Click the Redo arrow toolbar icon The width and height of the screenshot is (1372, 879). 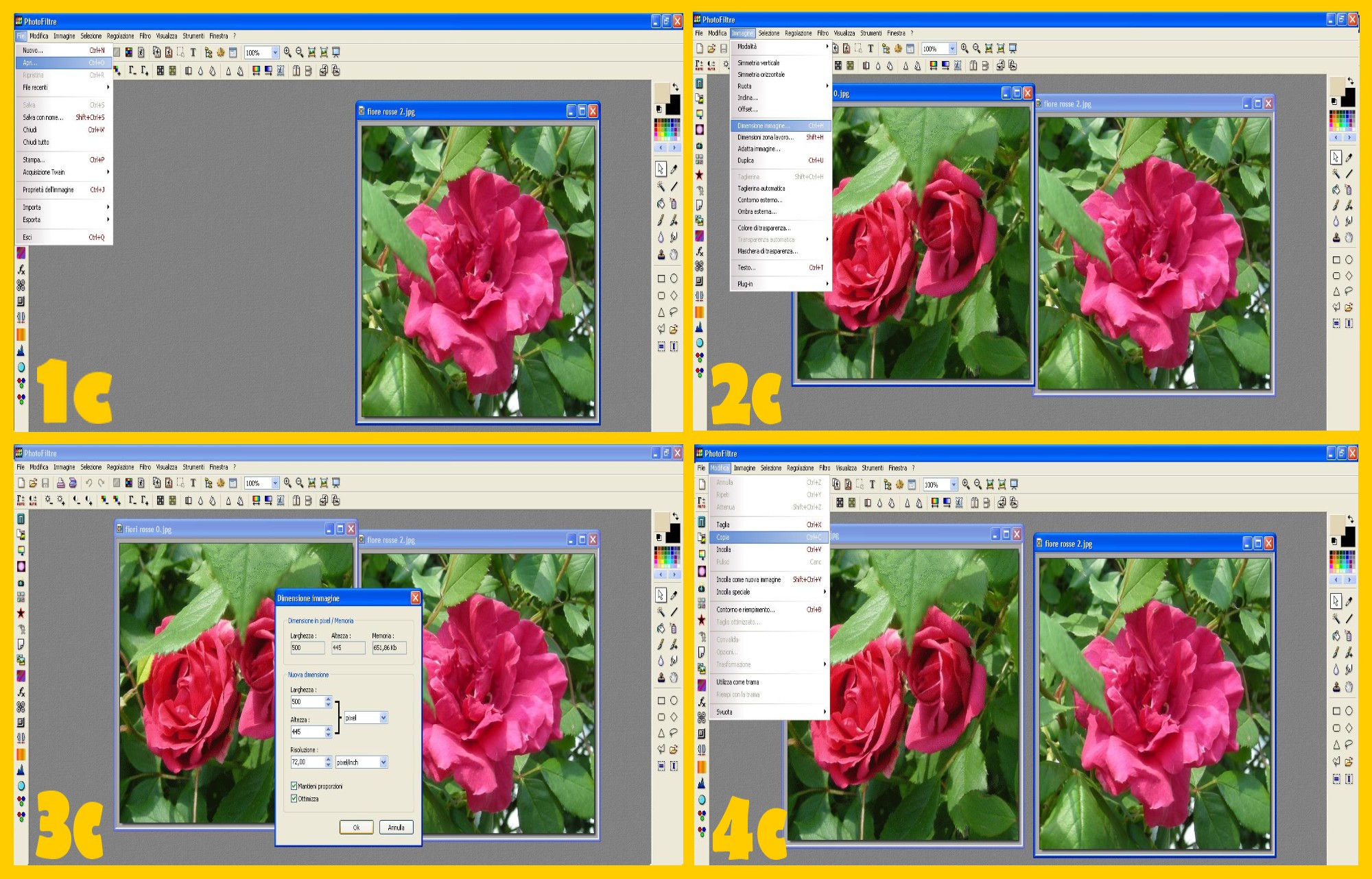coord(101,483)
